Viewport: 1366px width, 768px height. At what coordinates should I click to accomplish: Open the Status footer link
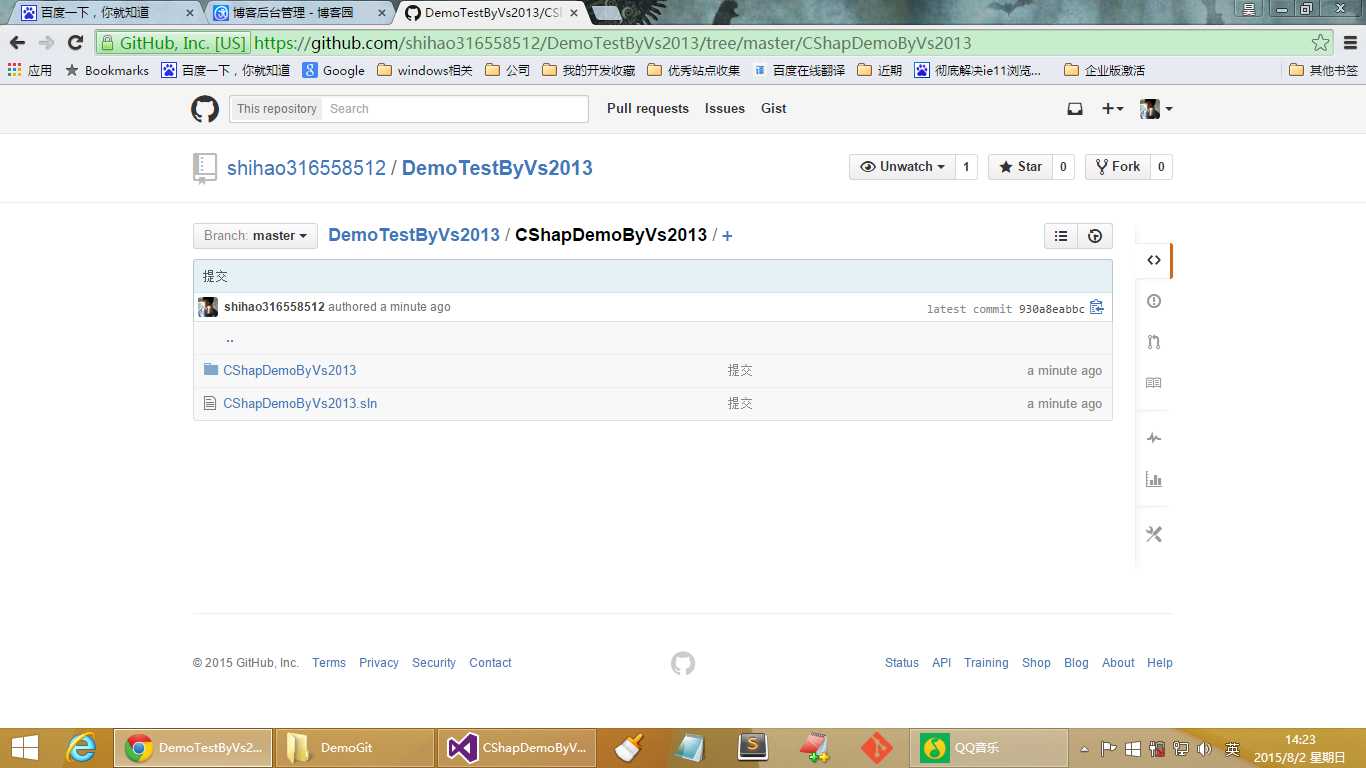pyautogui.click(x=902, y=663)
